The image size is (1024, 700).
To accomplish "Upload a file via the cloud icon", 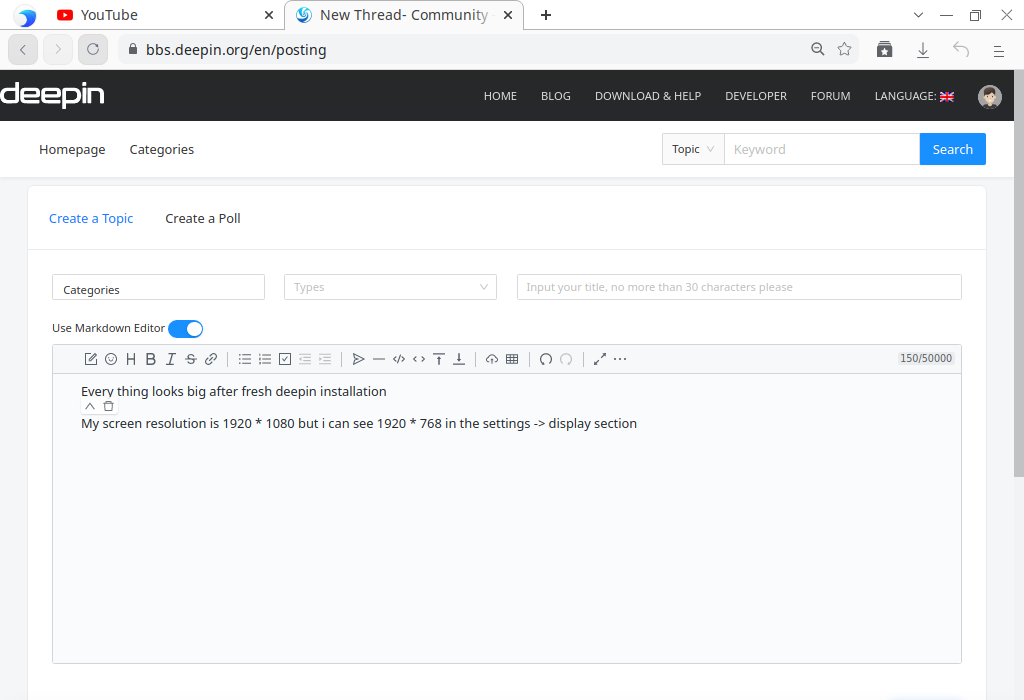I will [x=492, y=359].
